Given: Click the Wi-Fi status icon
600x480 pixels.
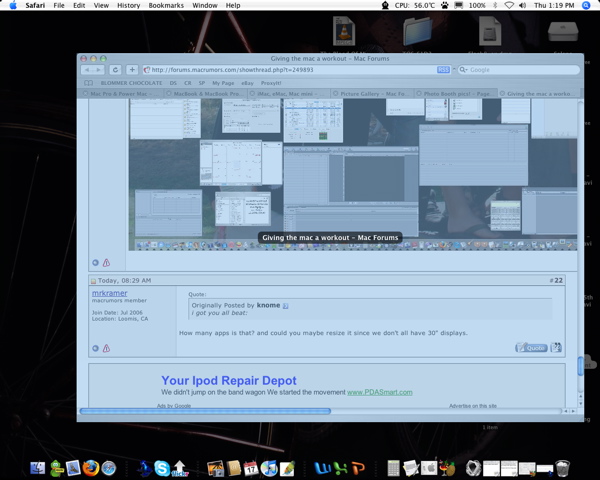Looking at the screenshot, I should click(x=509, y=5).
